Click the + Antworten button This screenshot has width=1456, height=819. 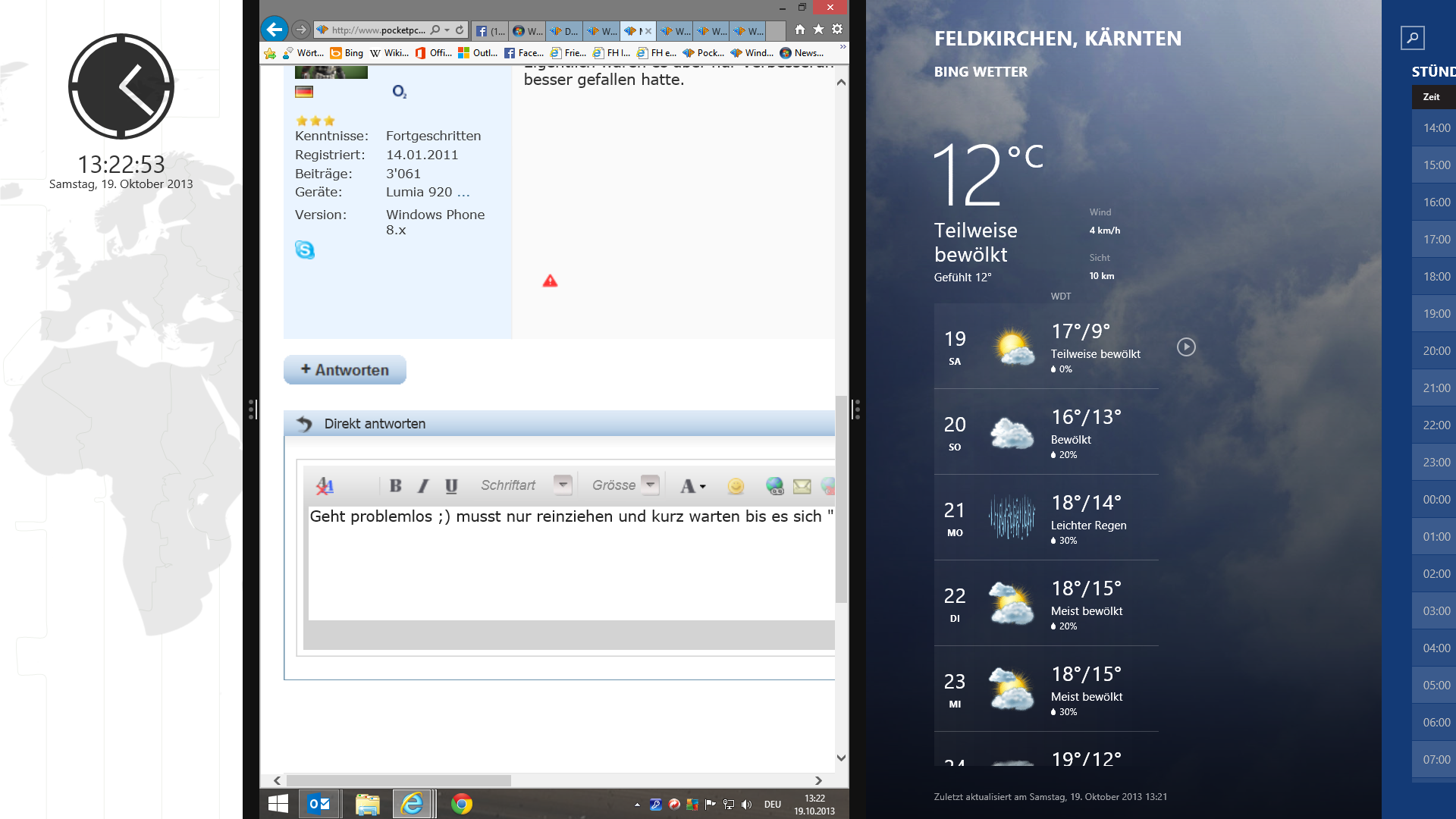point(345,370)
